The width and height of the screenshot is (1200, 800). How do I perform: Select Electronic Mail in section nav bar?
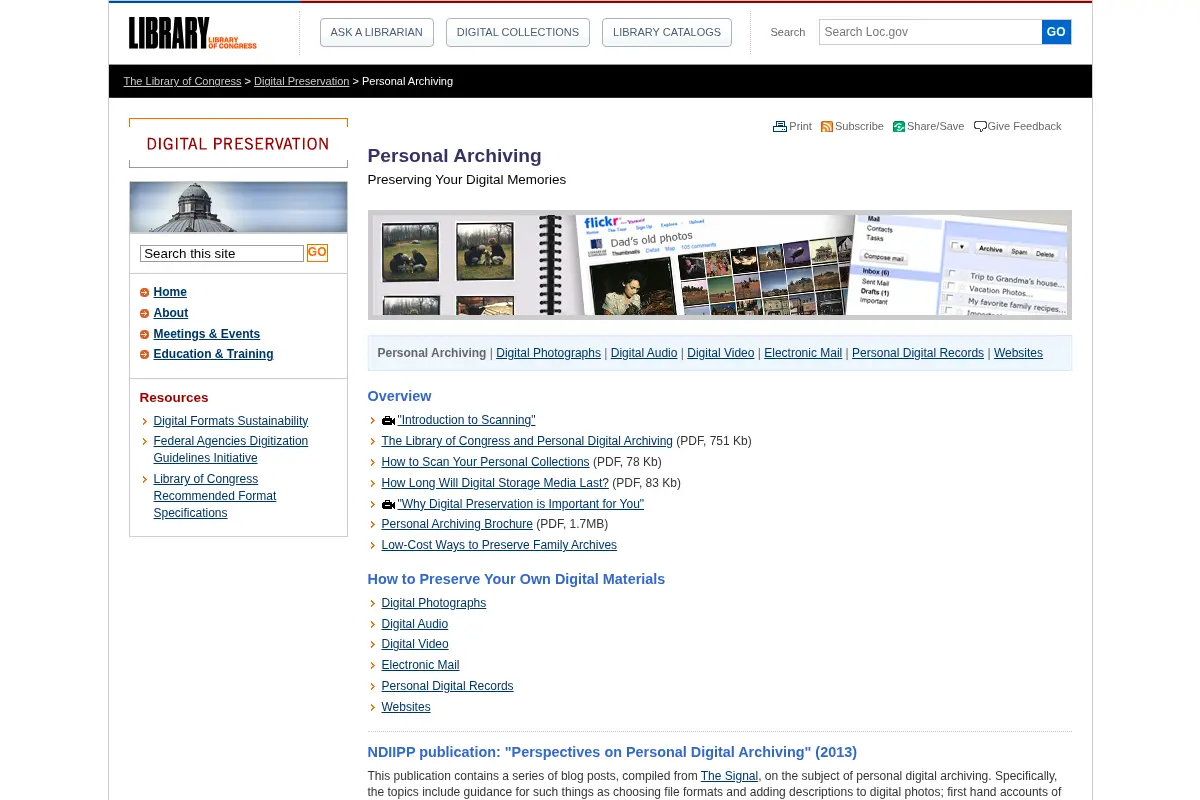tap(803, 353)
